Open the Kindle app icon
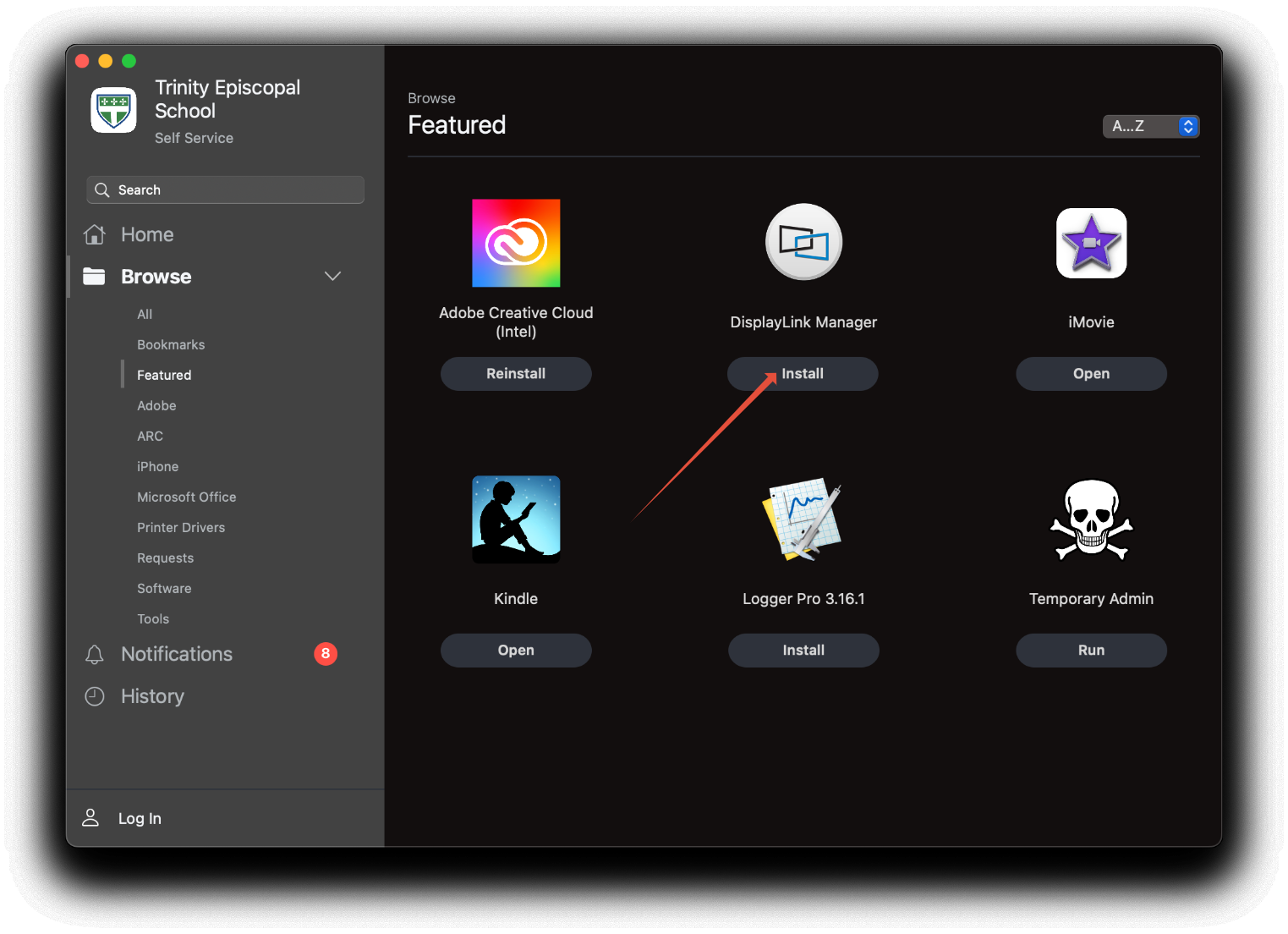The height and width of the screenshot is (934, 1288). [516, 519]
